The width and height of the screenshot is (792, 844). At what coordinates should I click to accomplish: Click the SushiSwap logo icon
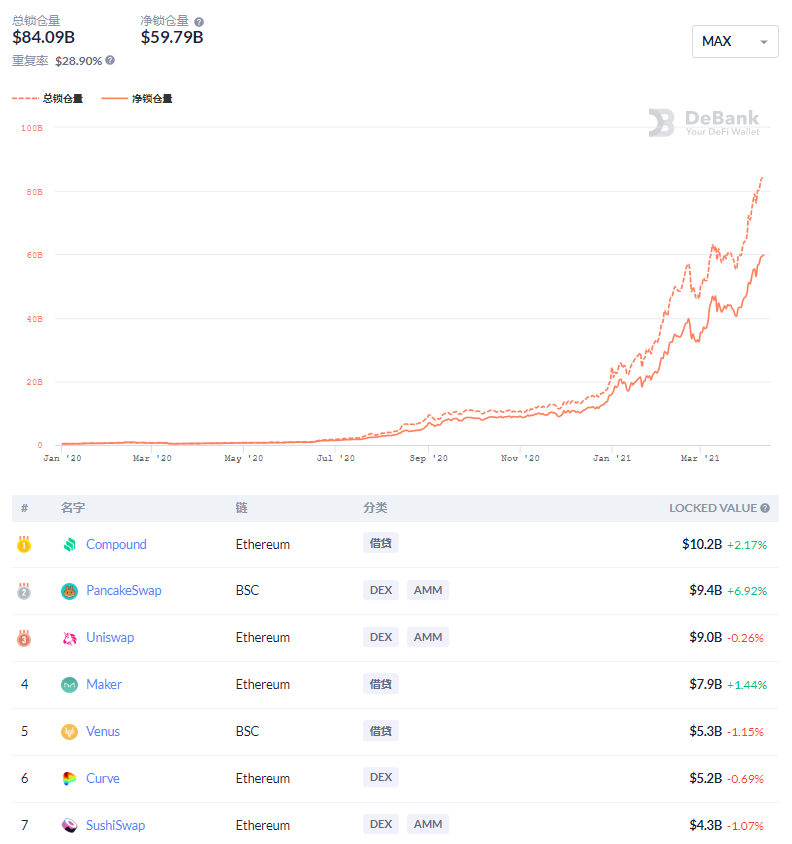click(69, 825)
